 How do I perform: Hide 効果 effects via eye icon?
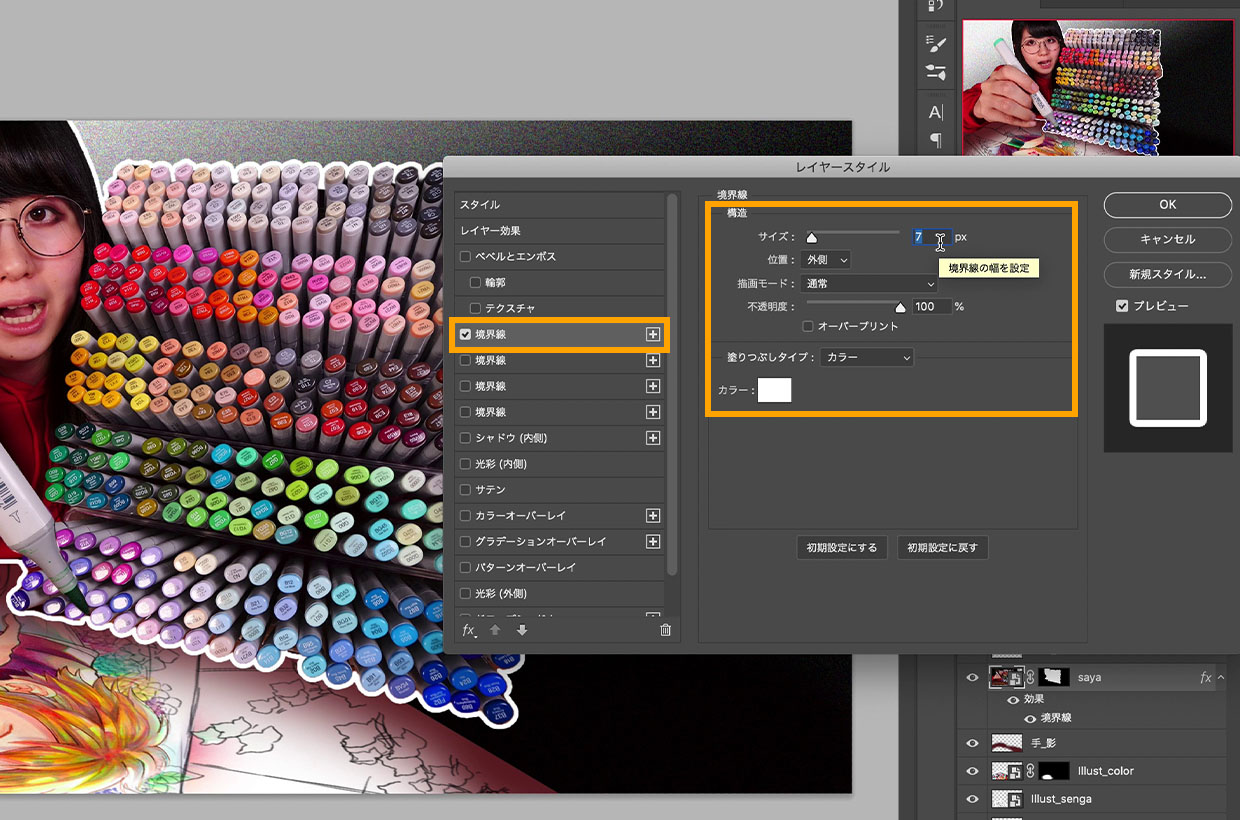click(1012, 699)
